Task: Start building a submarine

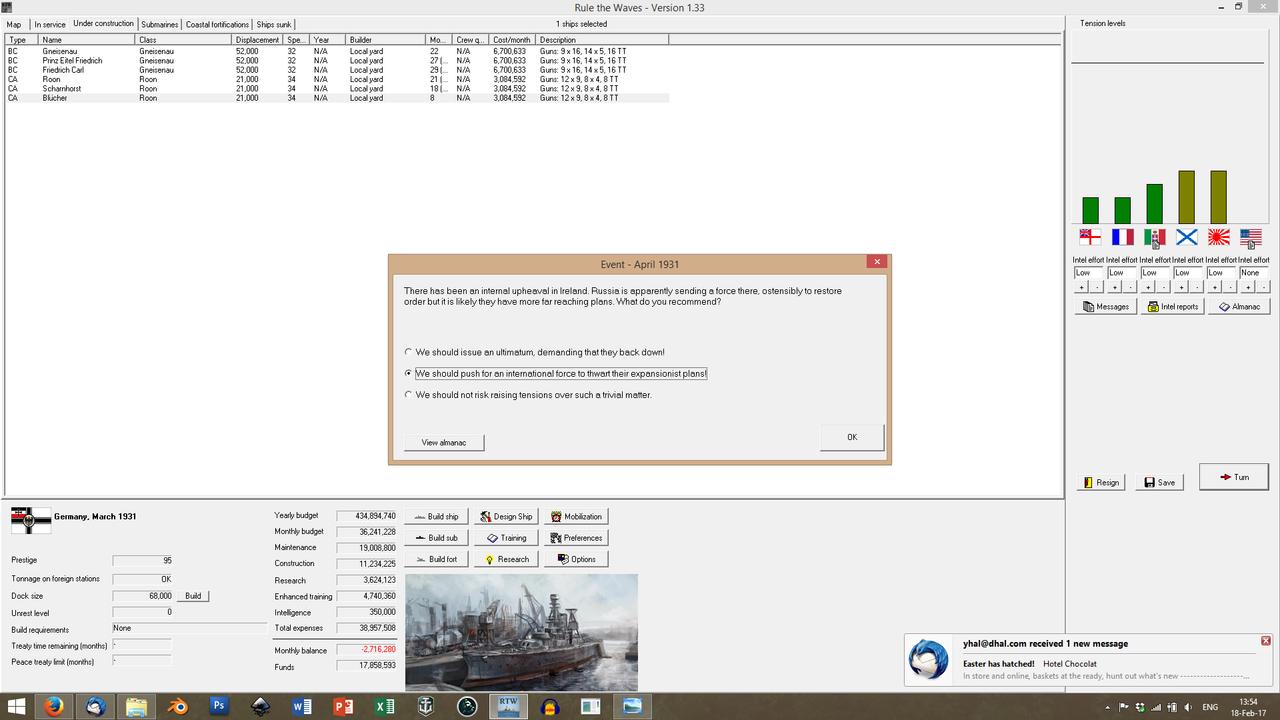Action: pyautogui.click(x=436, y=537)
